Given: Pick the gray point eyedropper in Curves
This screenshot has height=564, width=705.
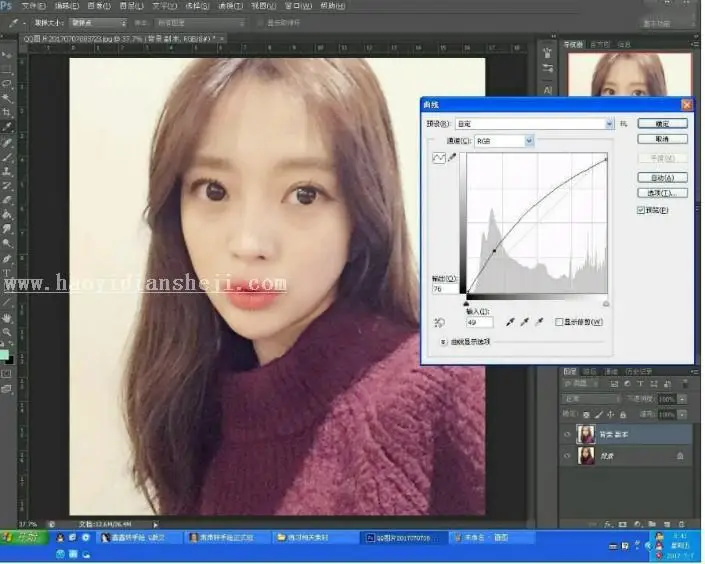Looking at the screenshot, I should 524,322.
